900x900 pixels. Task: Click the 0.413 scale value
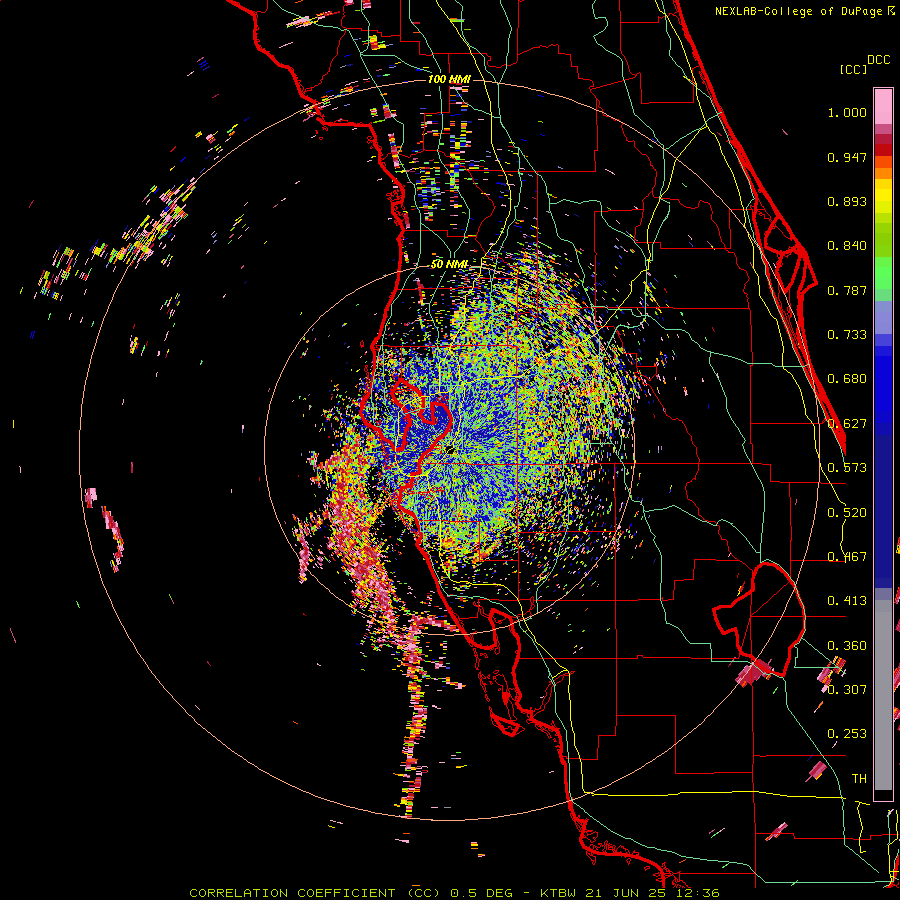[x=847, y=601]
